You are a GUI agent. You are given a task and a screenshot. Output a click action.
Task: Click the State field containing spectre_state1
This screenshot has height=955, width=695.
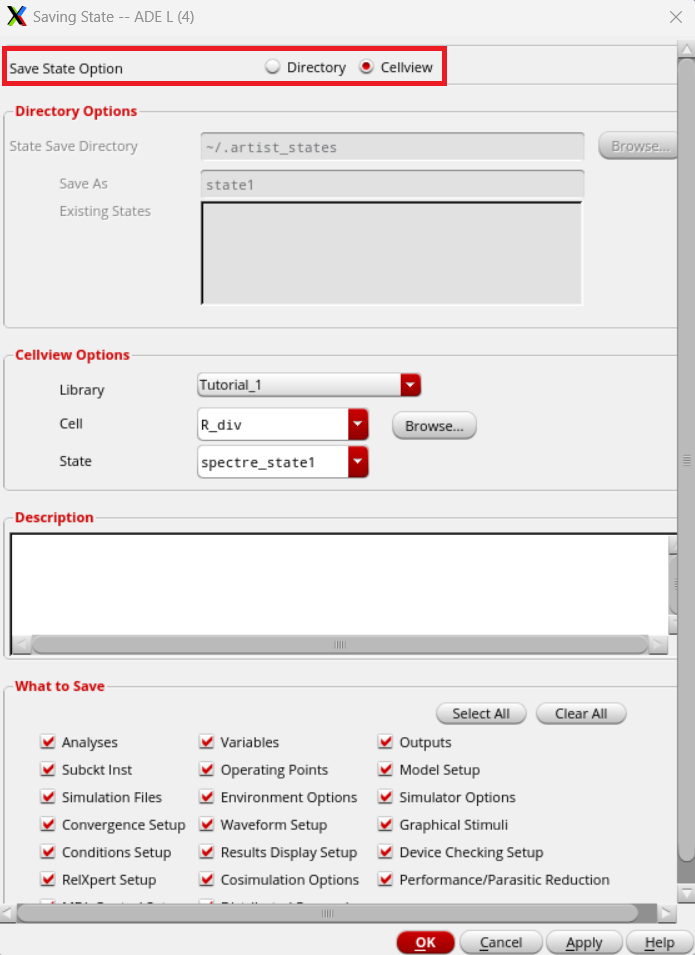point(273,462)
